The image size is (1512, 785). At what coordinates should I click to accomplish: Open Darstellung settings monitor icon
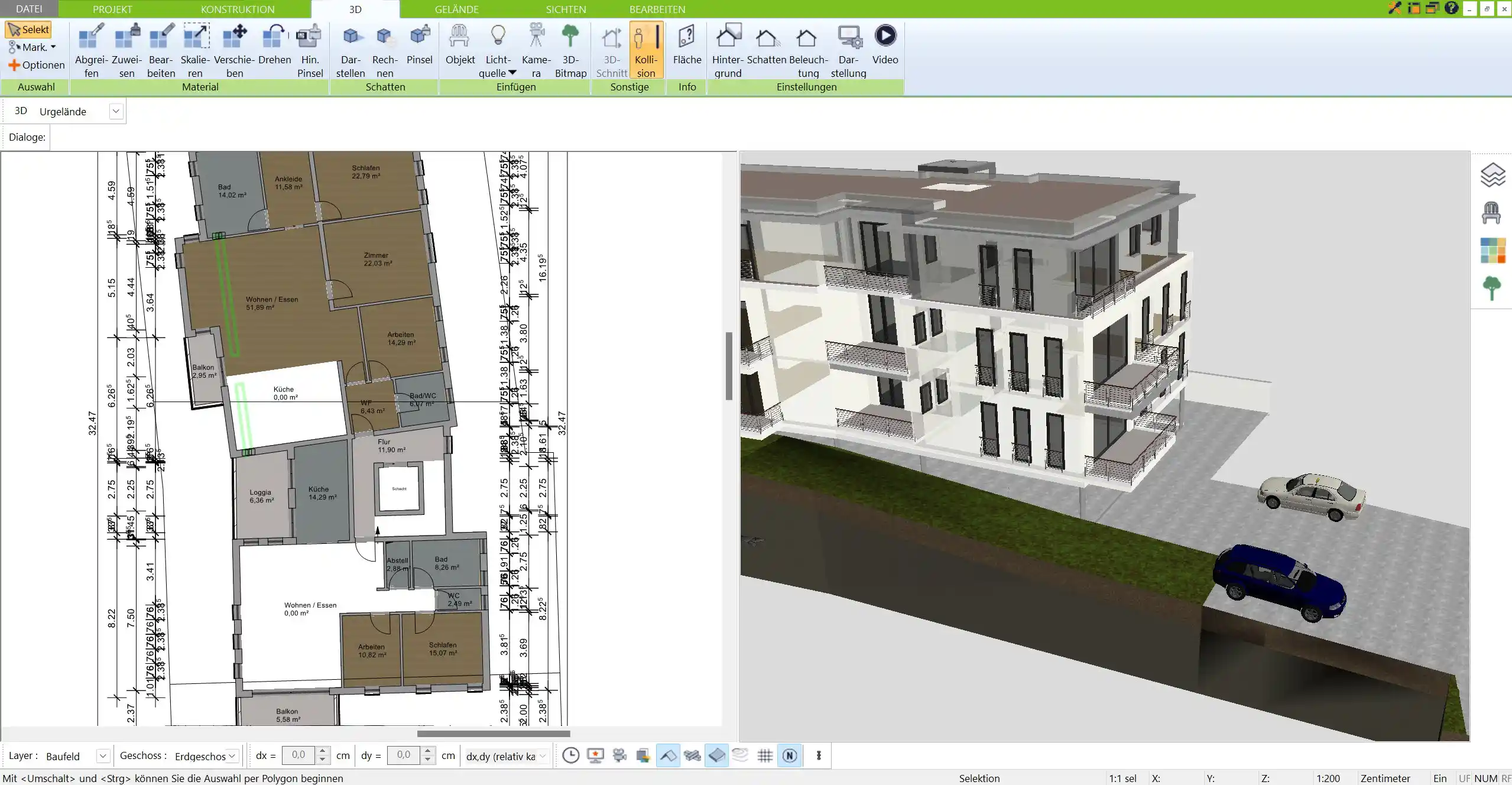click(x=848, y=51)
